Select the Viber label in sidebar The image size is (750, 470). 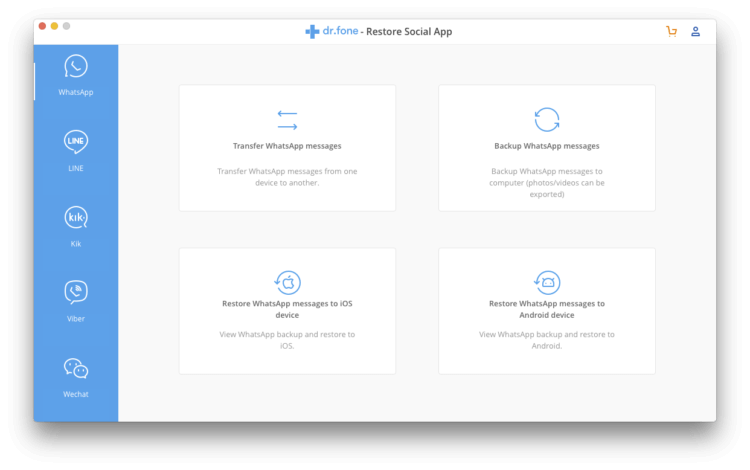pyautogui.click(x=76, y=319)
